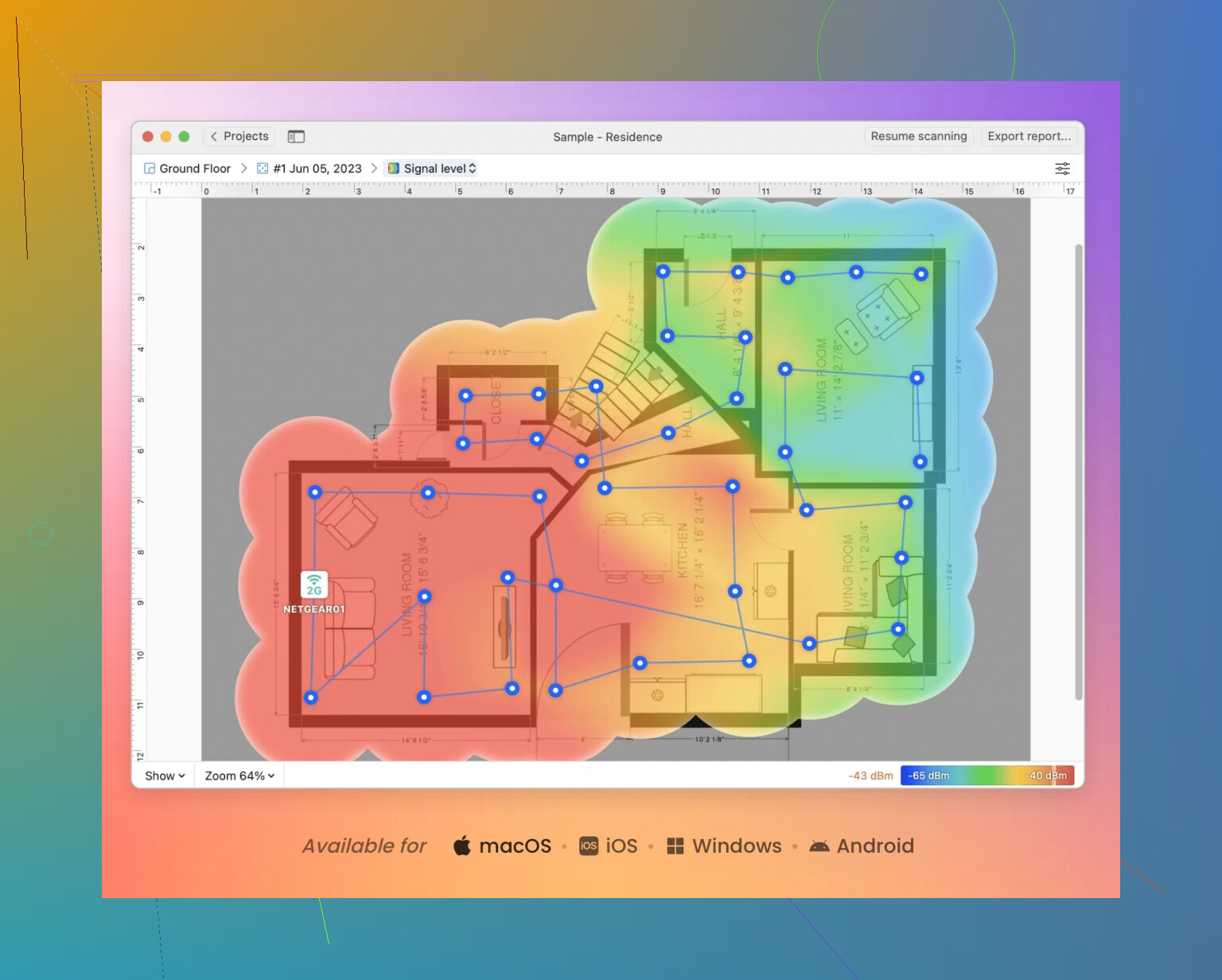1222x980 pixels.
Task: Toggle the sidebar panel icon
Action: point(296,137)
